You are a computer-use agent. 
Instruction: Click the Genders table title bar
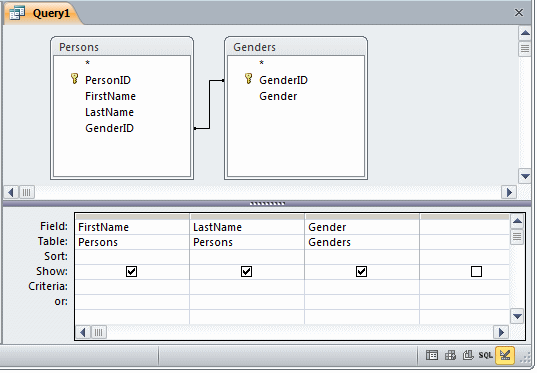[296, 47]
